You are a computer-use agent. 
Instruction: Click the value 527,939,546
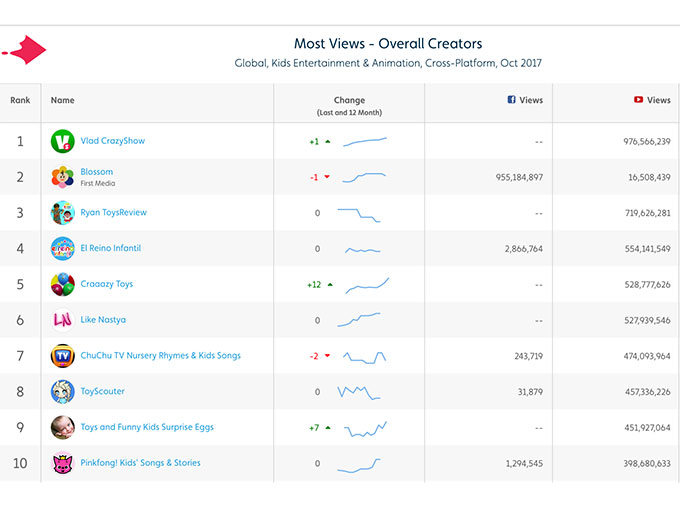click(x=647, y=320)
